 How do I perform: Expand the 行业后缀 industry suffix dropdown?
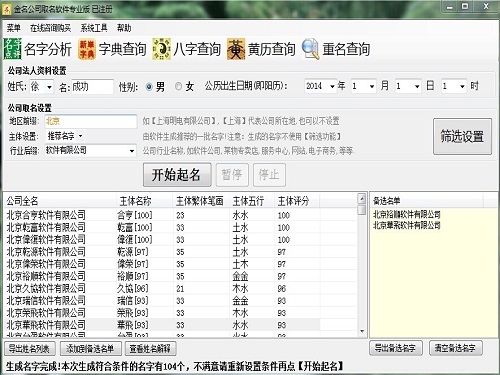pos(132,151)
